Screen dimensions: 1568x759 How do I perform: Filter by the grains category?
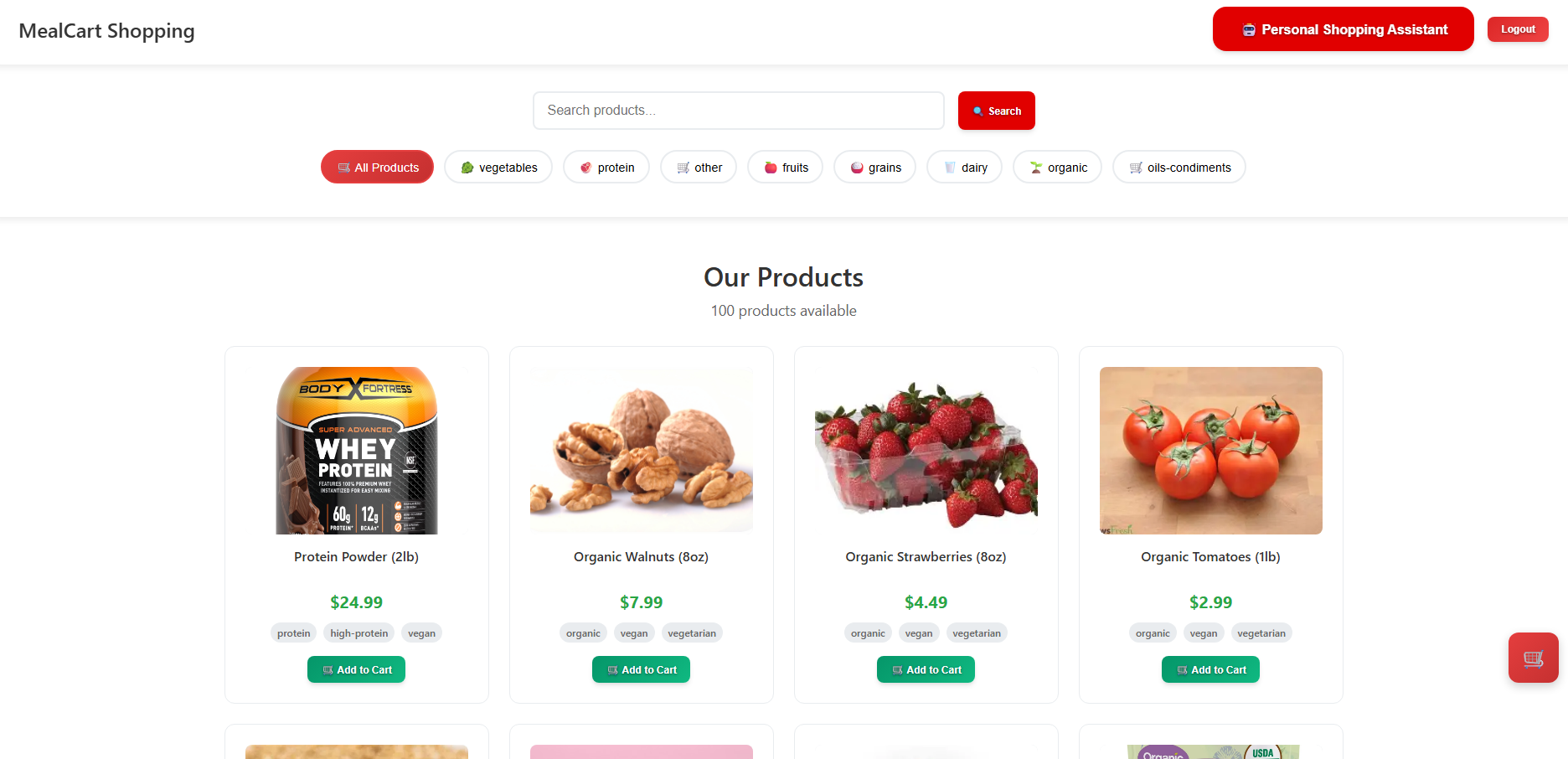[875, 168]
